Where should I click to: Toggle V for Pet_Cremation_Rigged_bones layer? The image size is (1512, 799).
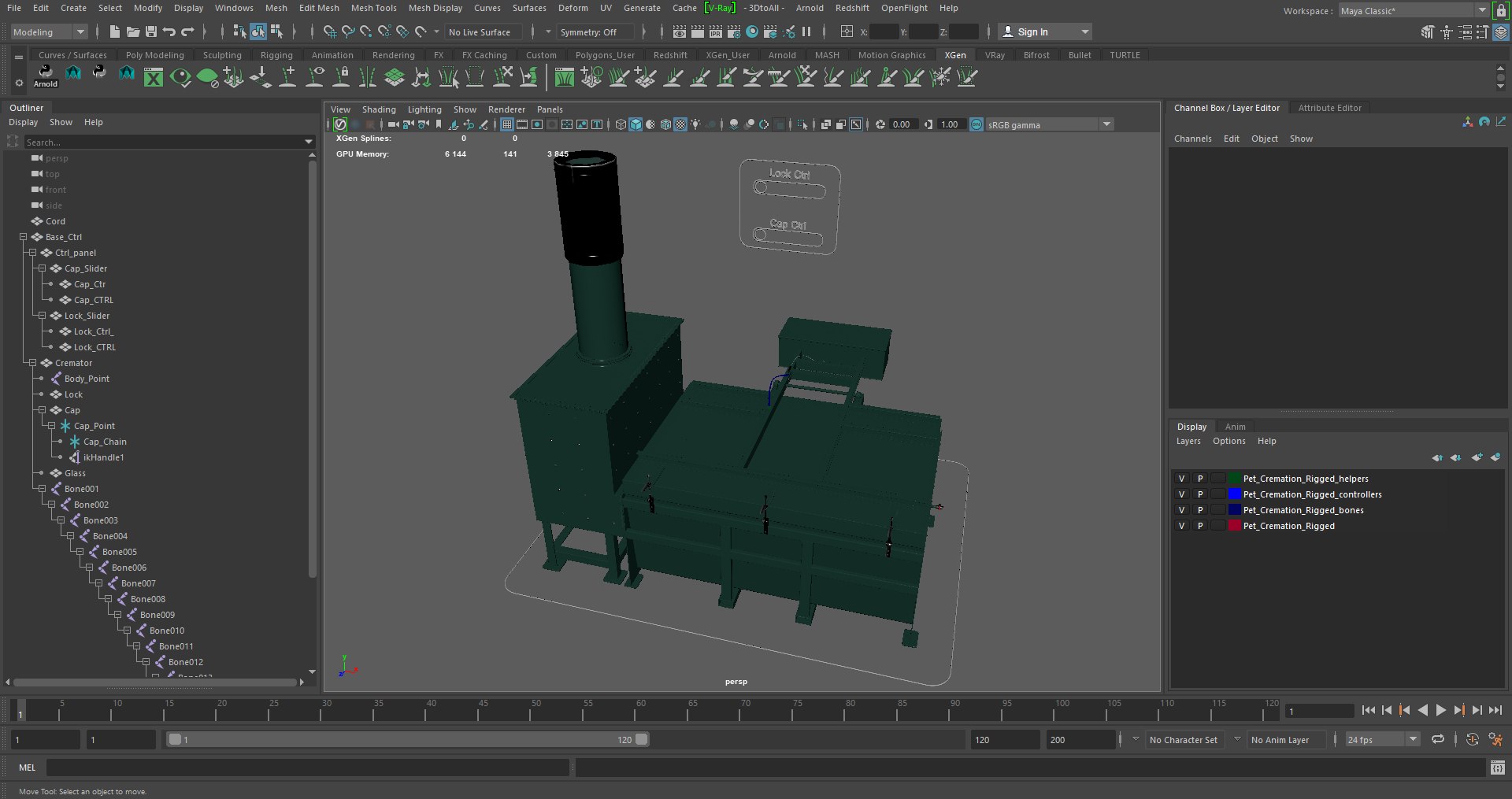tap(1181, 510)
